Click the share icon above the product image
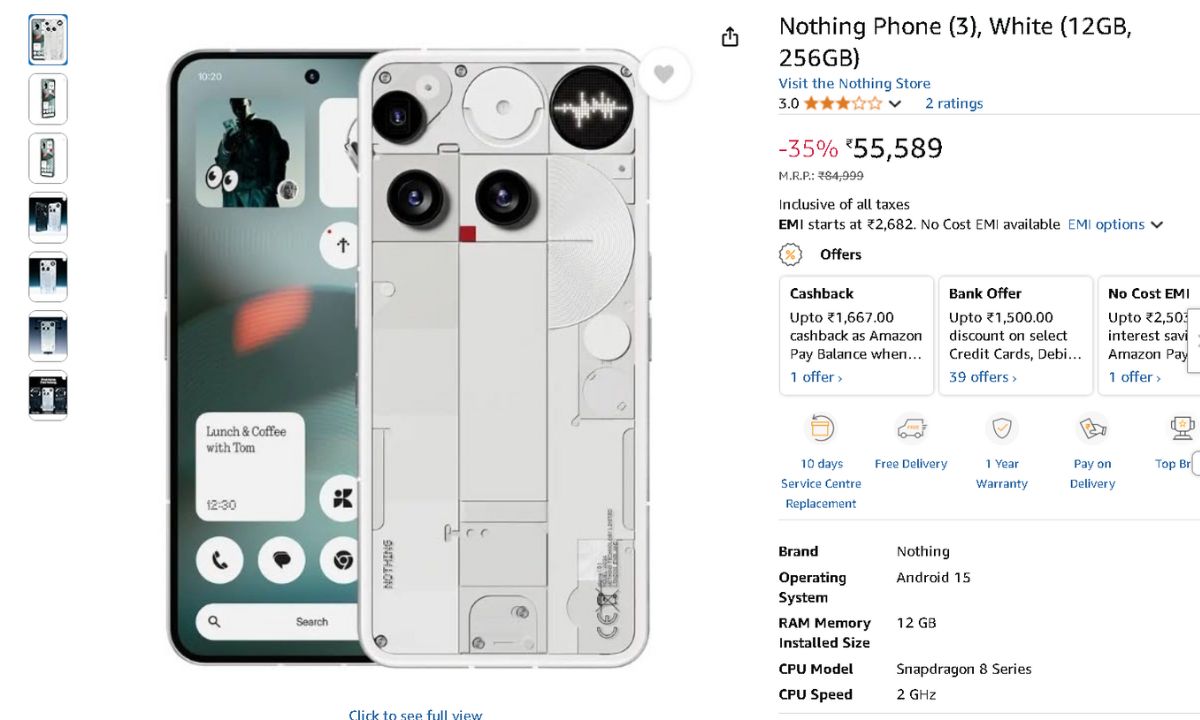The width and height of the screenshot is (1200, 720). tap(730, 37)
